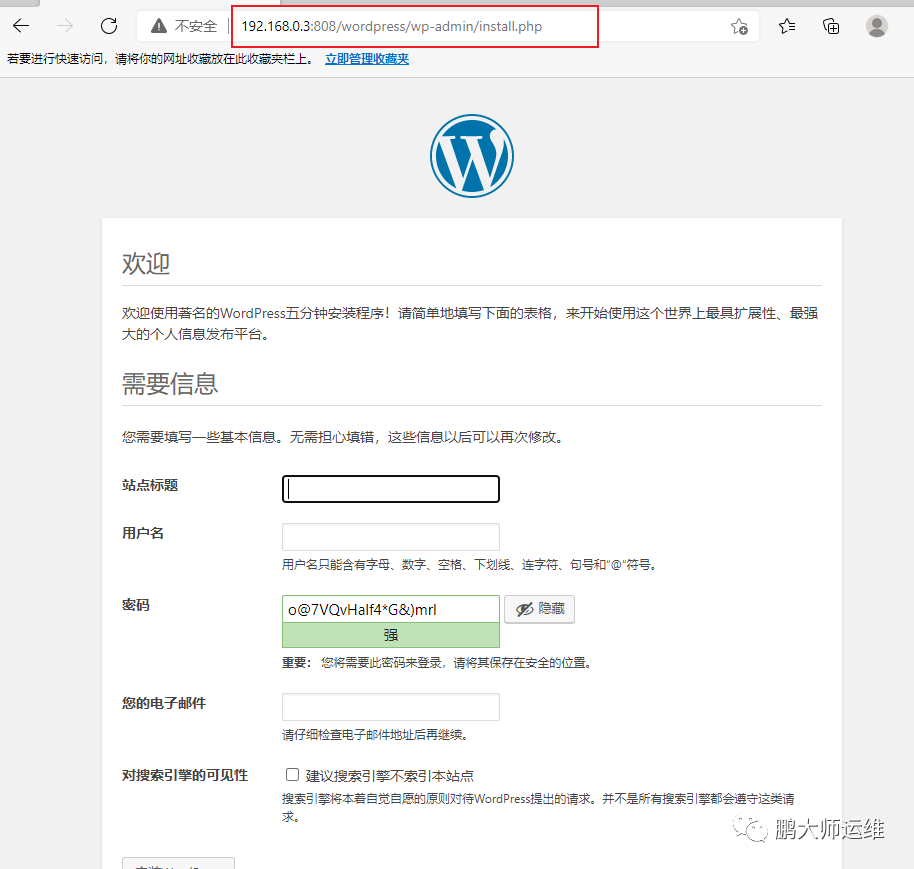
Task: Reload the page with the refresh icon
Action: click(x=109, y=26)
